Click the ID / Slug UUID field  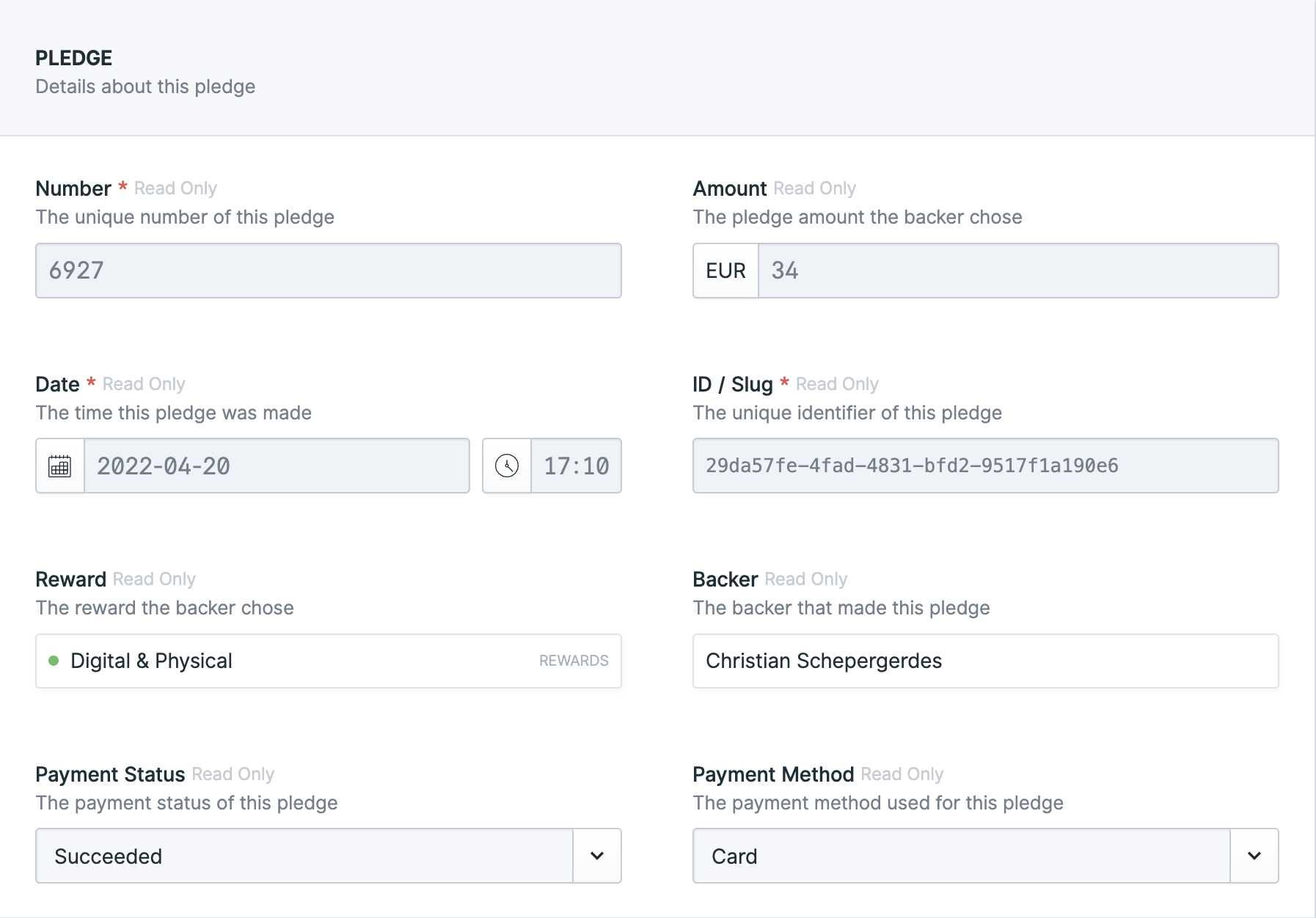tap(985, 466)
